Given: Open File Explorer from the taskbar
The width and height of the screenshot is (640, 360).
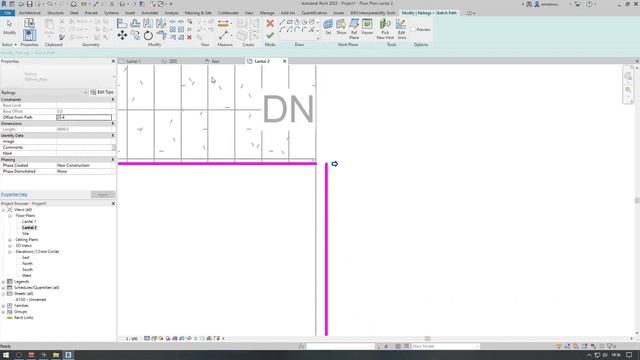Looking at the screenshot, I should point(56,355).
